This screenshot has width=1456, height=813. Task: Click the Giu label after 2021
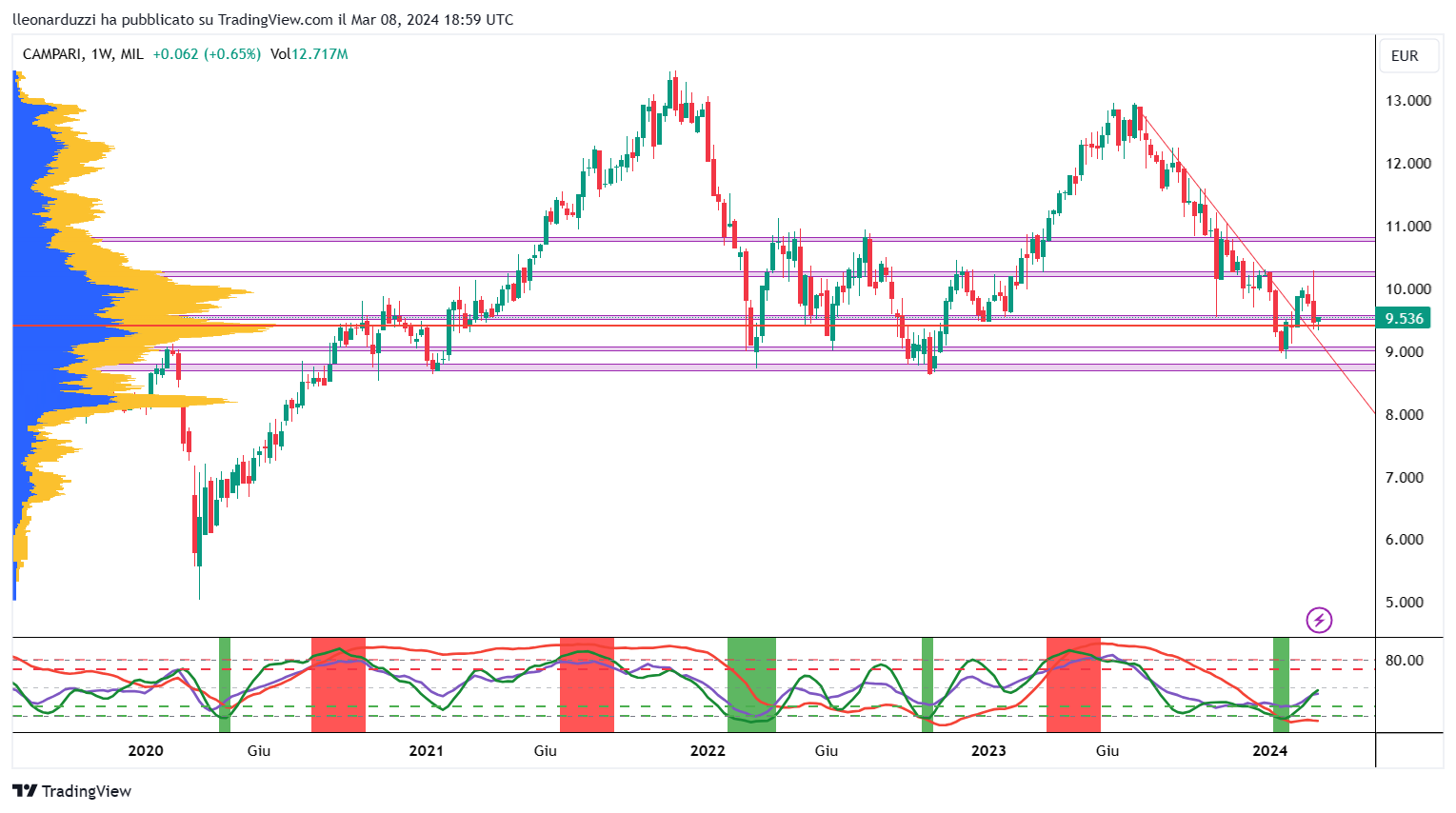[545, 751]
